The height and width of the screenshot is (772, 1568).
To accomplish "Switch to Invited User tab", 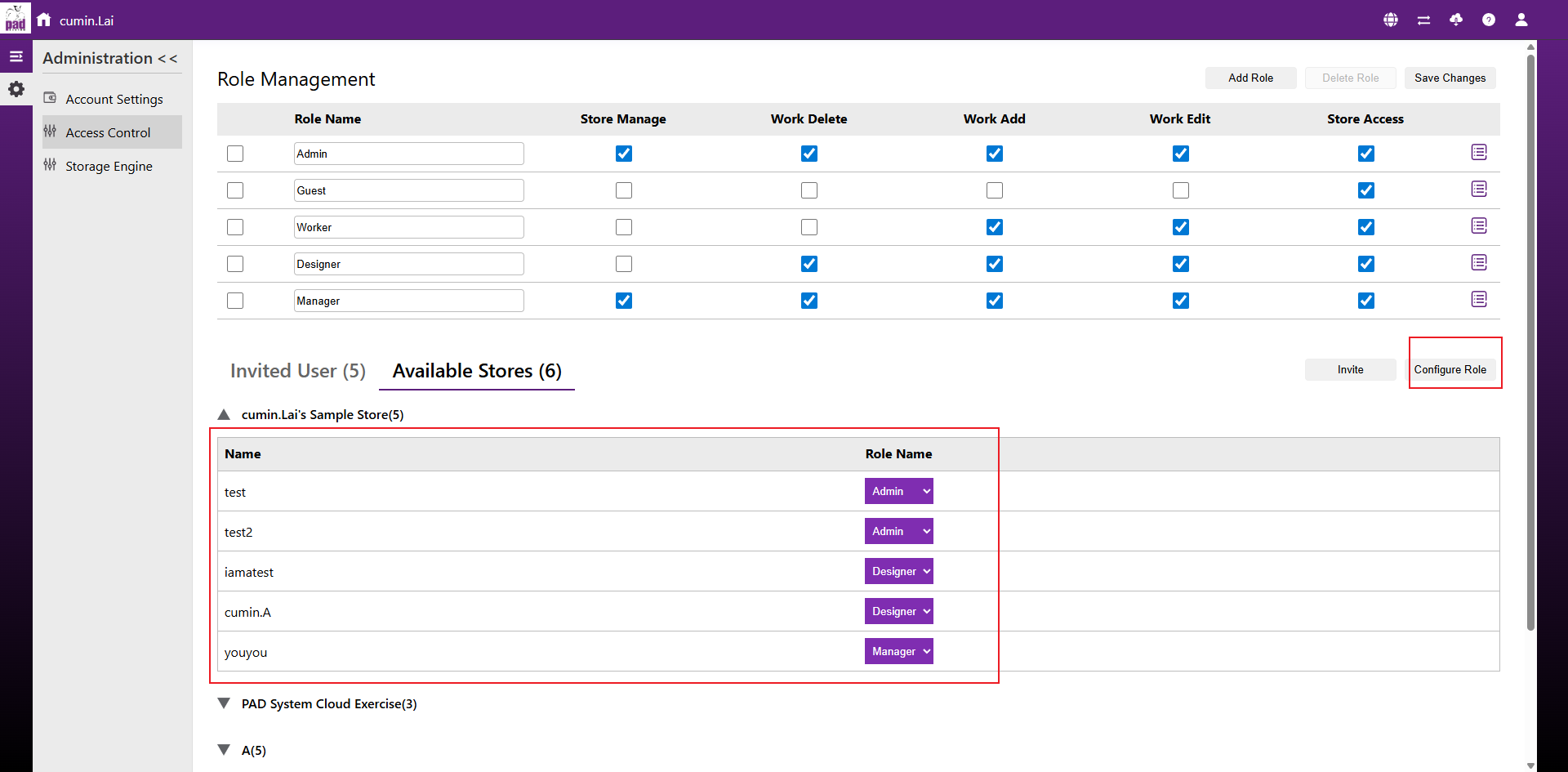I will coord(298,371).
